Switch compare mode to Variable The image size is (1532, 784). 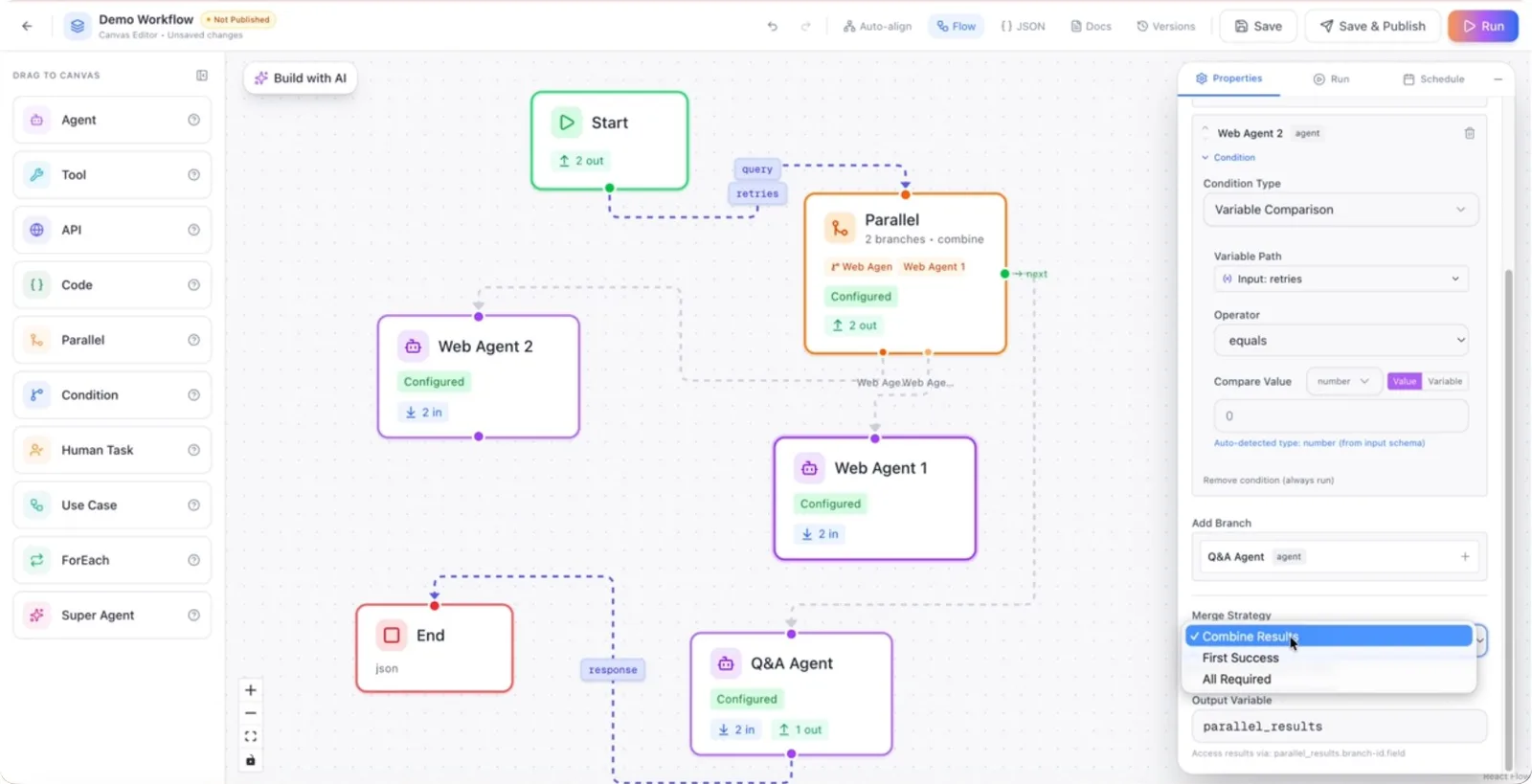[1445, 381]
